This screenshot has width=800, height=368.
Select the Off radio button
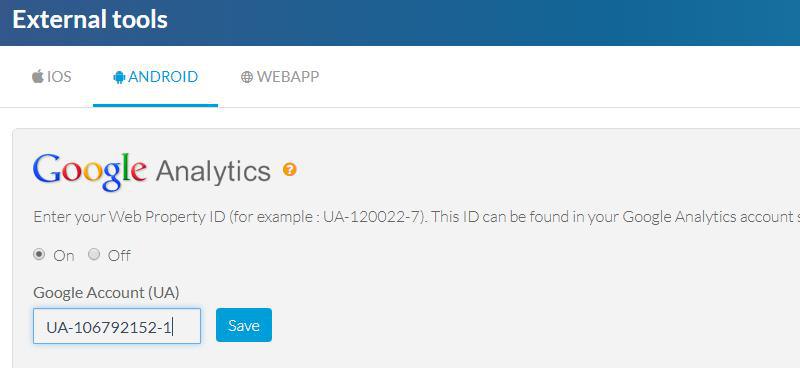tap(94, 254)
